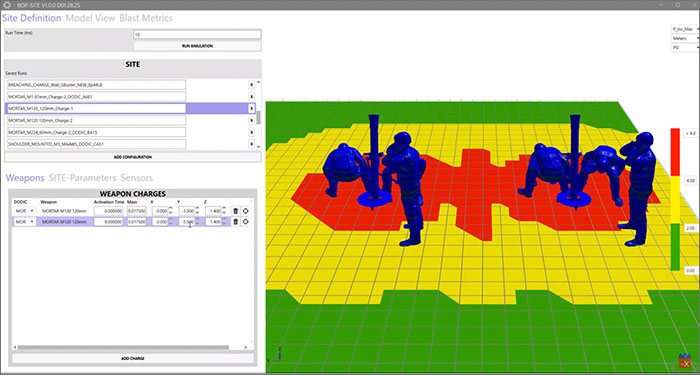This screenshot has height=375, width=700.
Task: Click the ADD CONFIGURATION button
Action: pos(133,157)
